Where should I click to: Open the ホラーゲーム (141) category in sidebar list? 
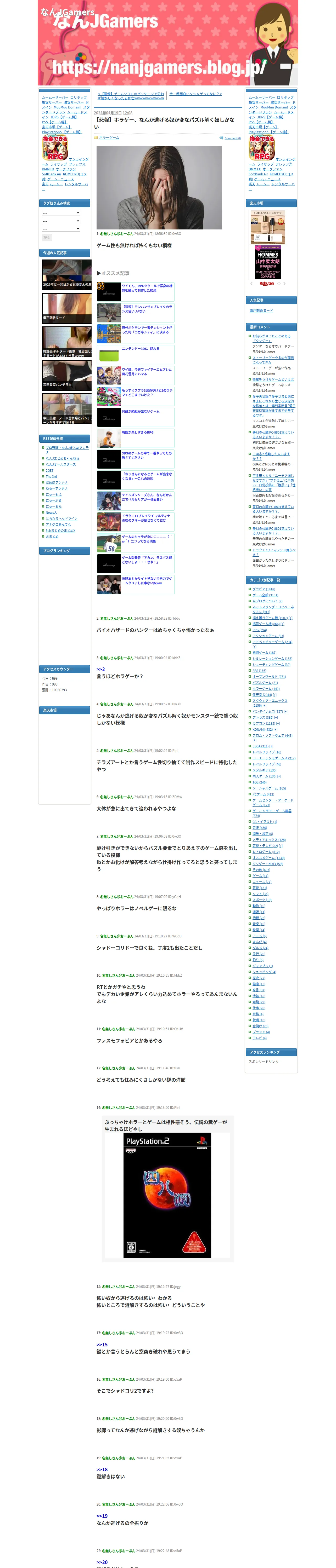(x=266, y=688)
